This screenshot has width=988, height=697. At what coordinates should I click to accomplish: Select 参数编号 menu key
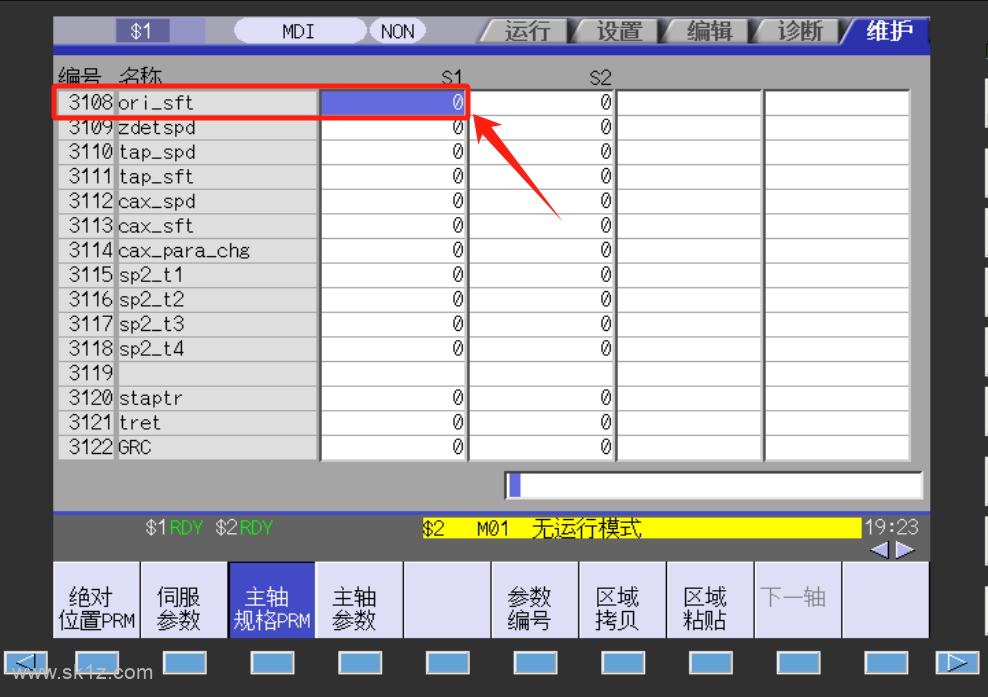click(534, 601)
